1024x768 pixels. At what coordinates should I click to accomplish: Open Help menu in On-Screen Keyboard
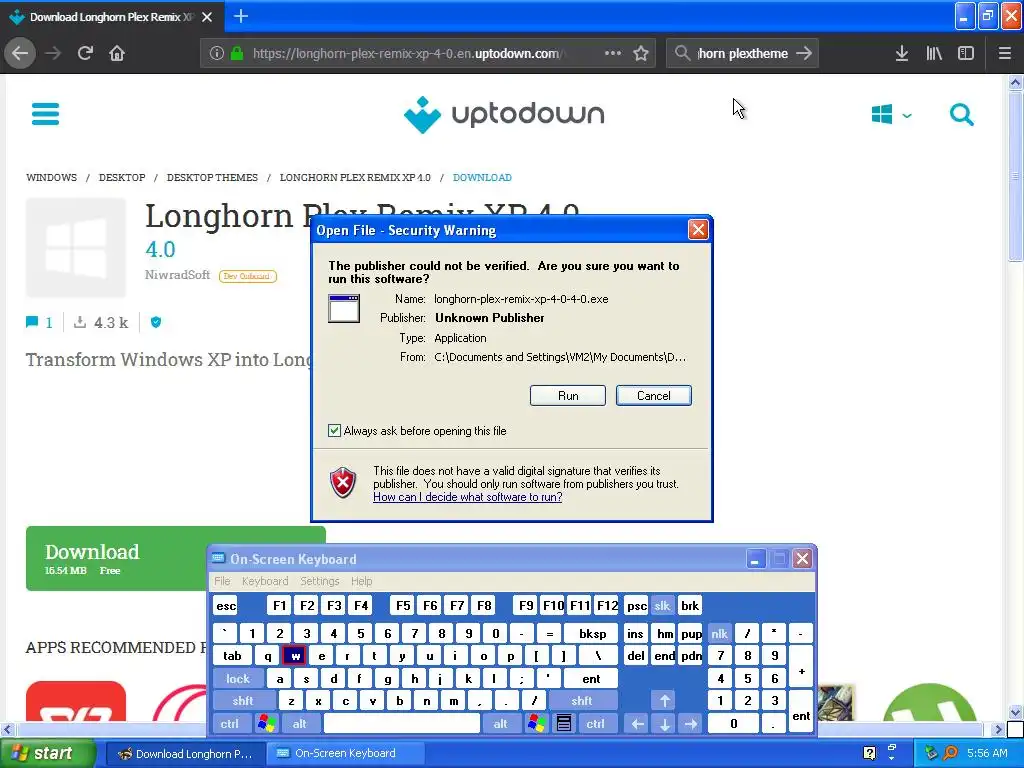tap(361, 581)
